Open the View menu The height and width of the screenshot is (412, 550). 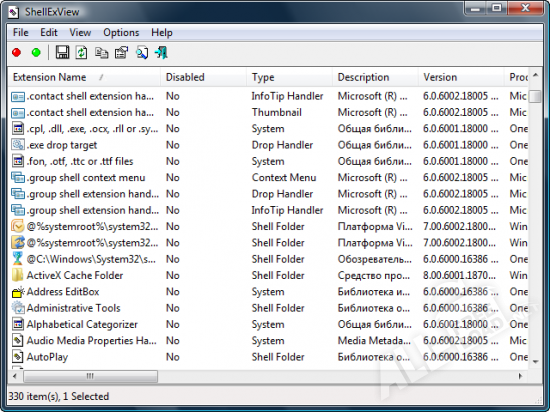pyautogui.click(x=80, y=33)
